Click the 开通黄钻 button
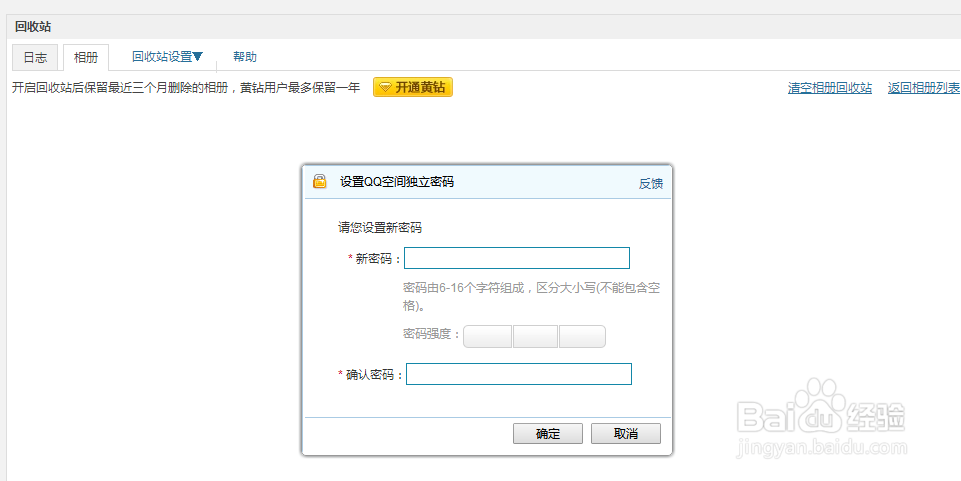 413,88
